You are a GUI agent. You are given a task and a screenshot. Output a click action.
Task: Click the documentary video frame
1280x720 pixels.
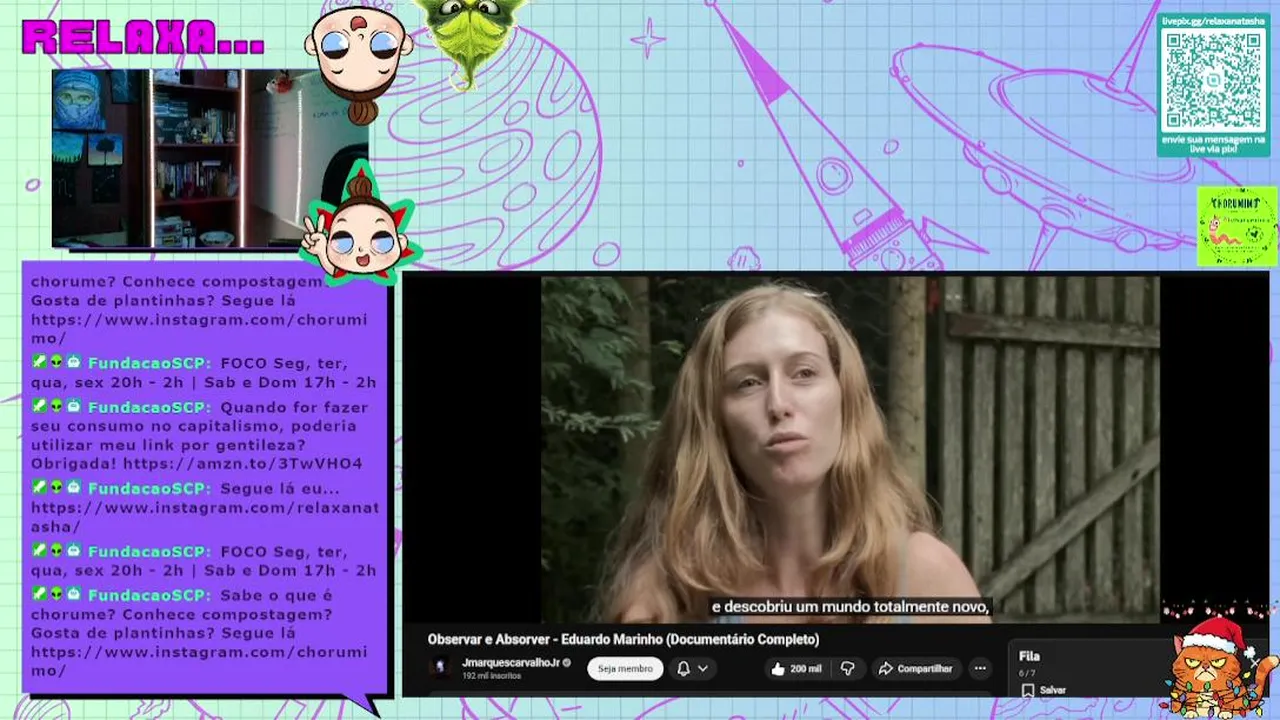point(850,449)
